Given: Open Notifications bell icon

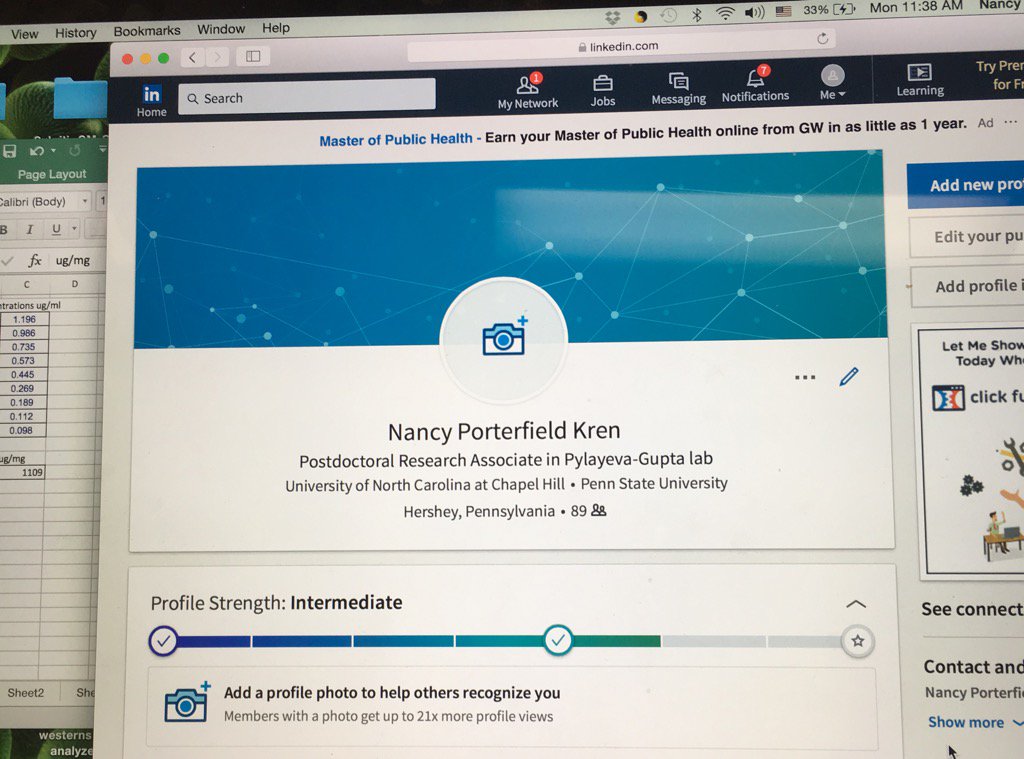Looking at the screenshot, I should [x=756, y=84].
